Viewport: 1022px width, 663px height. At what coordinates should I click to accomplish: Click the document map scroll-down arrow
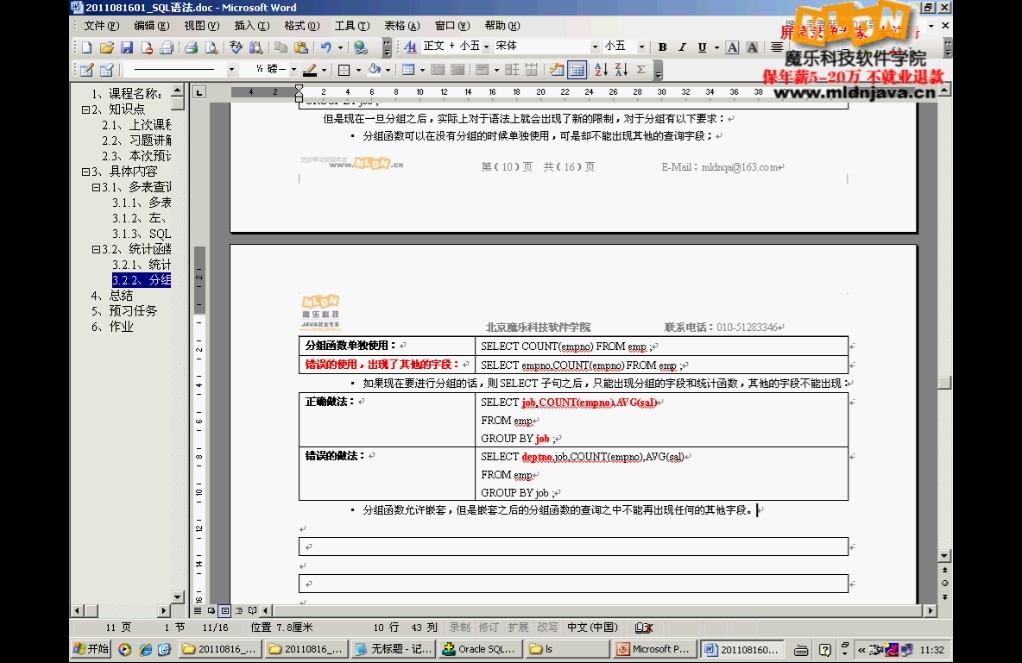(177, 597)
